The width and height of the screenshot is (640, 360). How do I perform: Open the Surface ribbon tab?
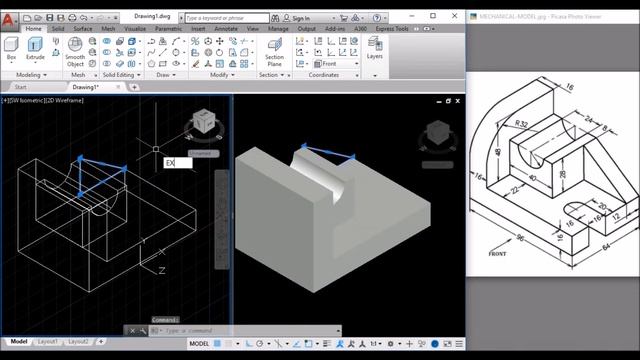pos(83,29)
